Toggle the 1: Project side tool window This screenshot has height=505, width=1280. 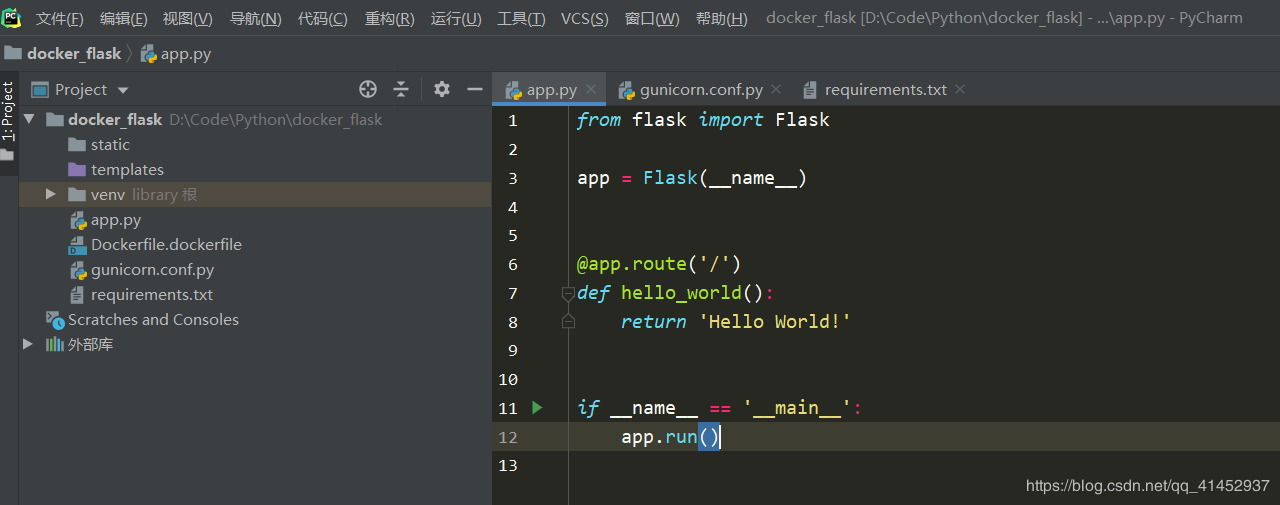[x=8, y=111]
